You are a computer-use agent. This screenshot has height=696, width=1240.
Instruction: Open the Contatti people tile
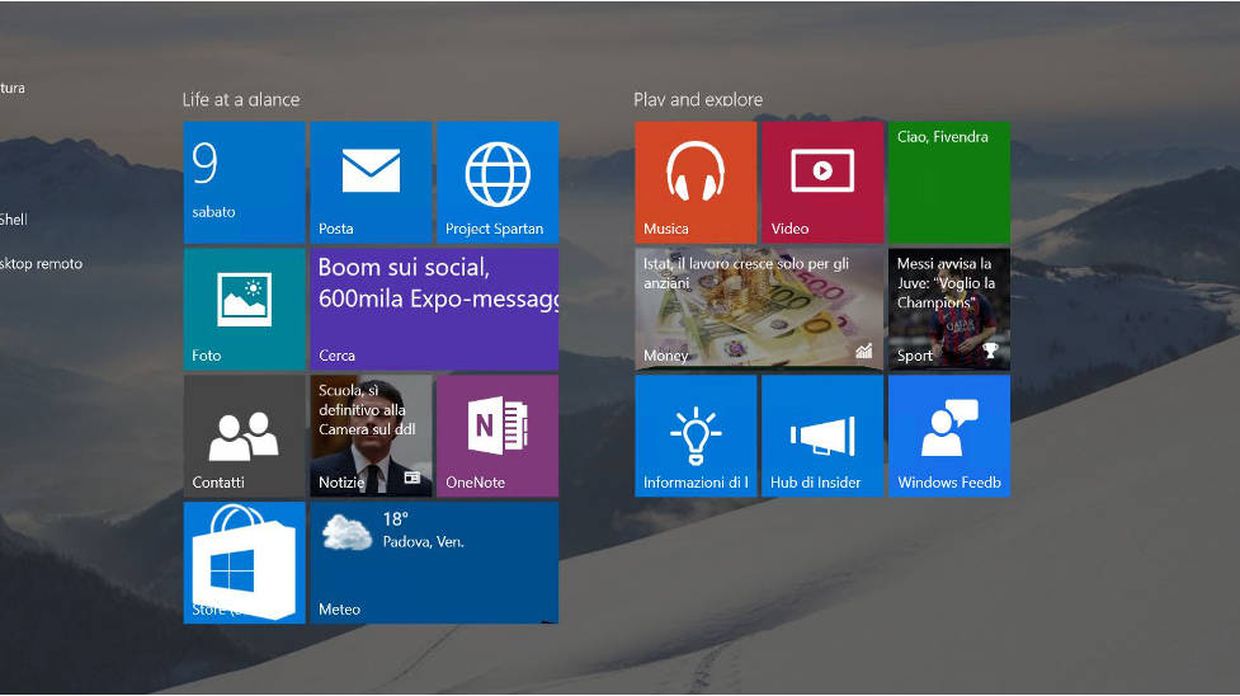[244, 436]
